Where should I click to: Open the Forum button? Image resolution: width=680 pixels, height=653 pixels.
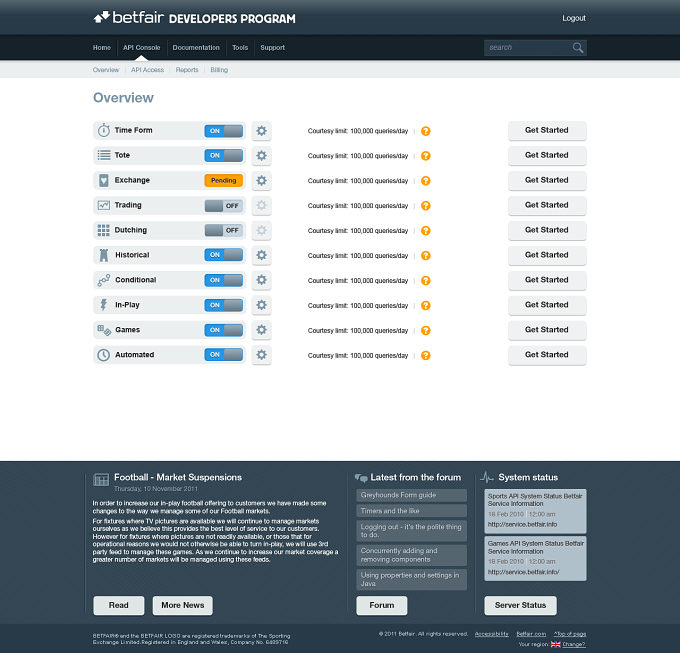click(x=382, y=605)
